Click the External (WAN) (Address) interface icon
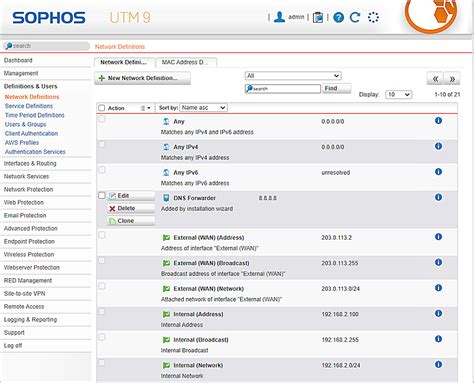Image resolution: width=474 pixels, height=383 pixels. point(166,238)
